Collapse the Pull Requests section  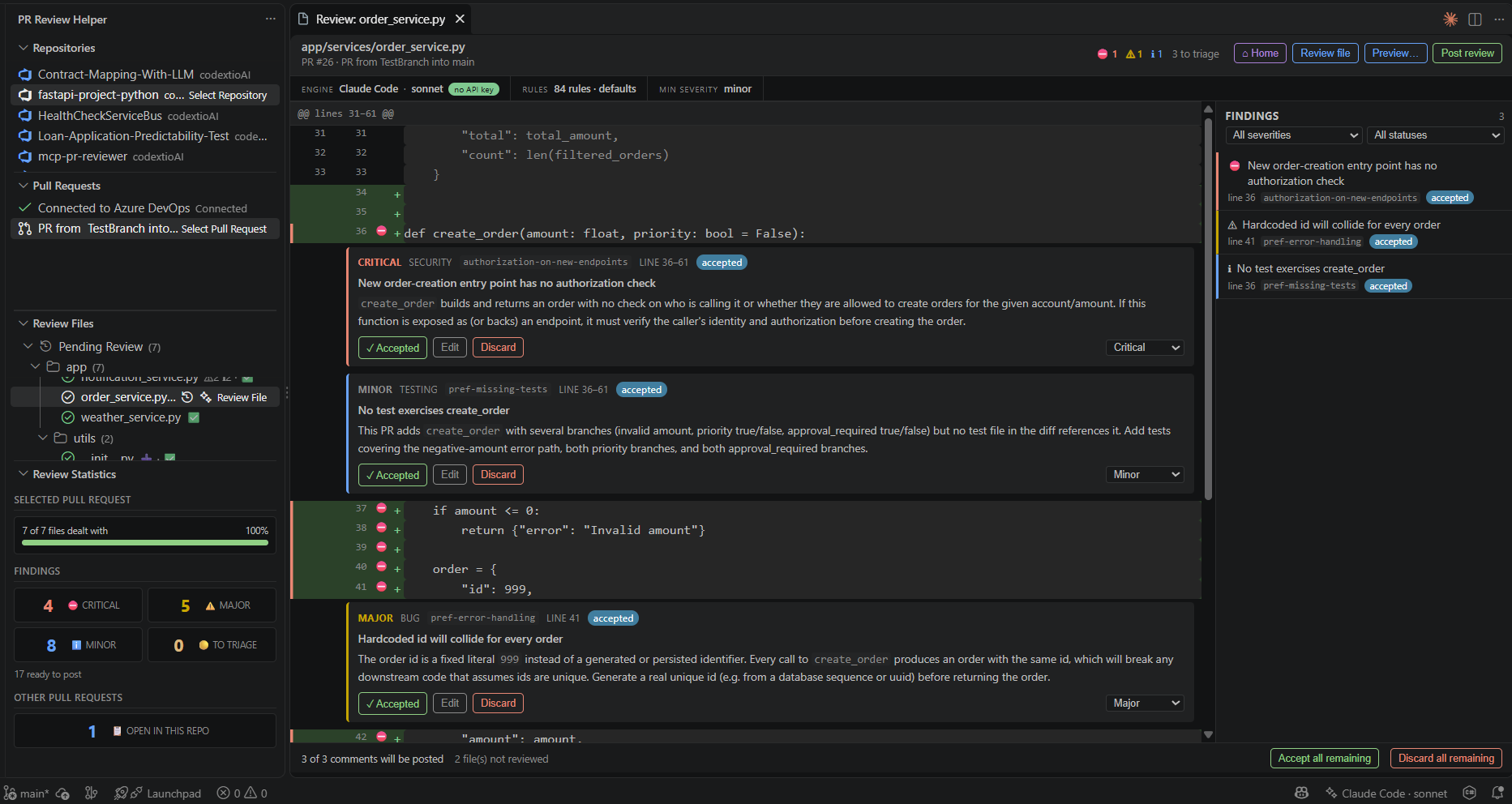pyautogui.click(x=24, y=186)
